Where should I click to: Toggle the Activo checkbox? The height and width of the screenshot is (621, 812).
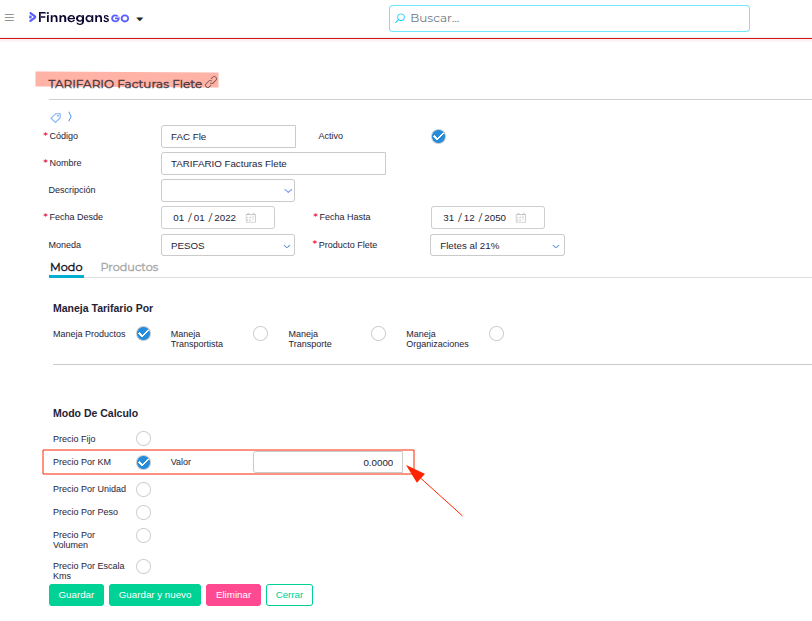438,136
